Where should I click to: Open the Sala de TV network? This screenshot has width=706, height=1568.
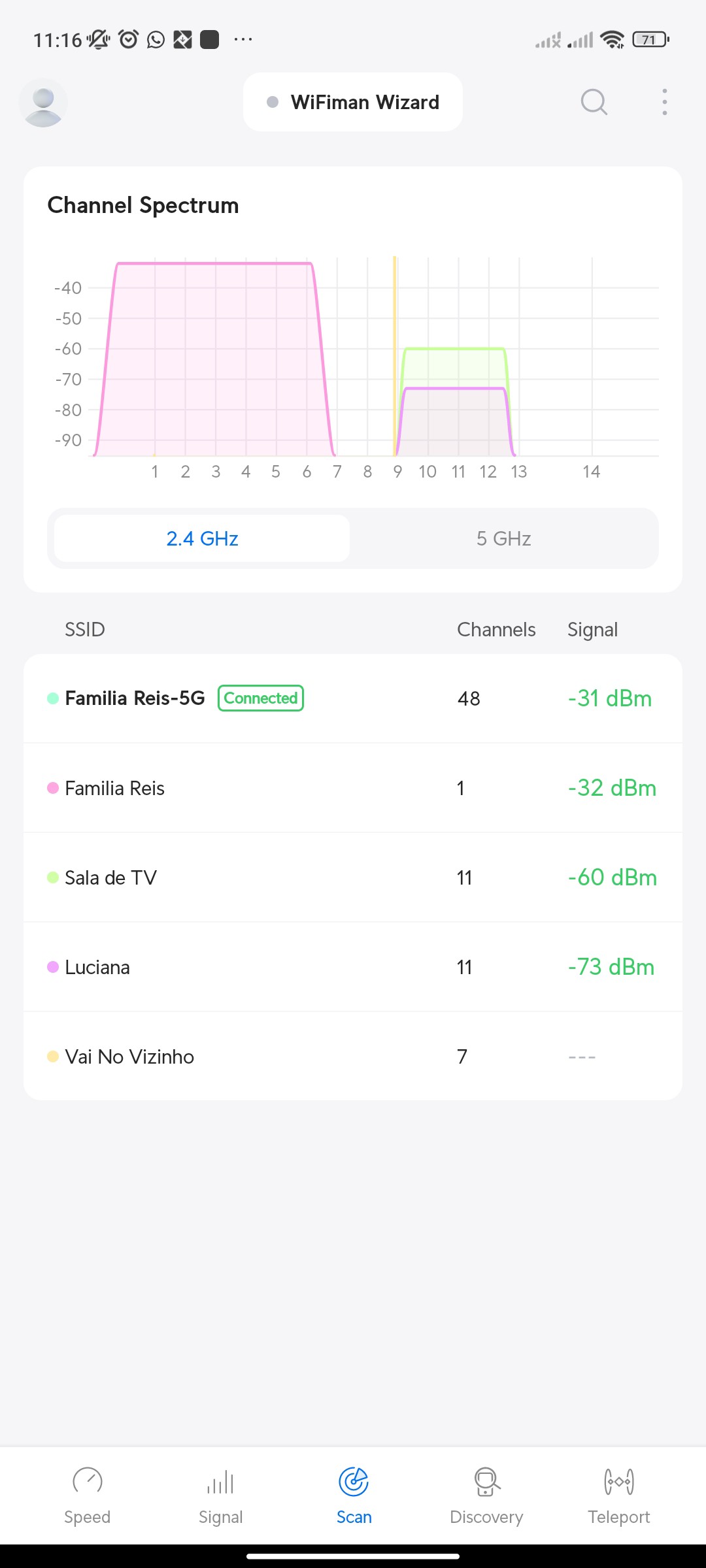pyautogui.click(x=353, y=877)
